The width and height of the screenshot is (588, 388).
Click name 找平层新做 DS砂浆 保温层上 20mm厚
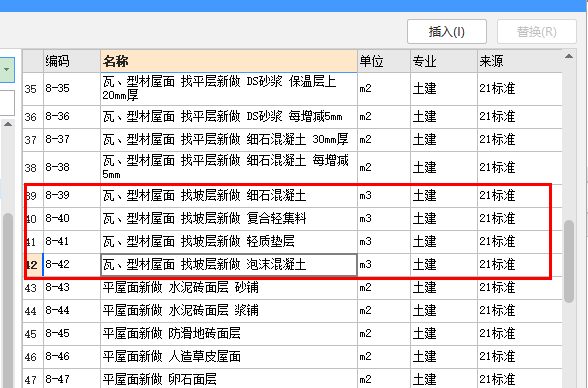tap(229, 89)
